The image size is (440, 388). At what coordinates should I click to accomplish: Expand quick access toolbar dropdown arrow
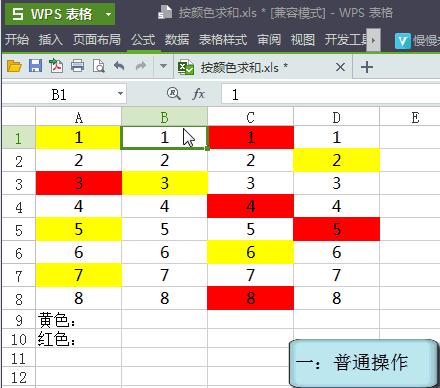coord(163,66)
